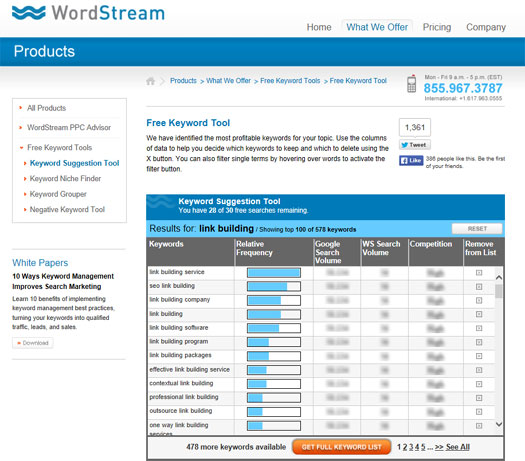Go to results page 5
The height and width of the screenshot is (461, 525).
[423, 447]
